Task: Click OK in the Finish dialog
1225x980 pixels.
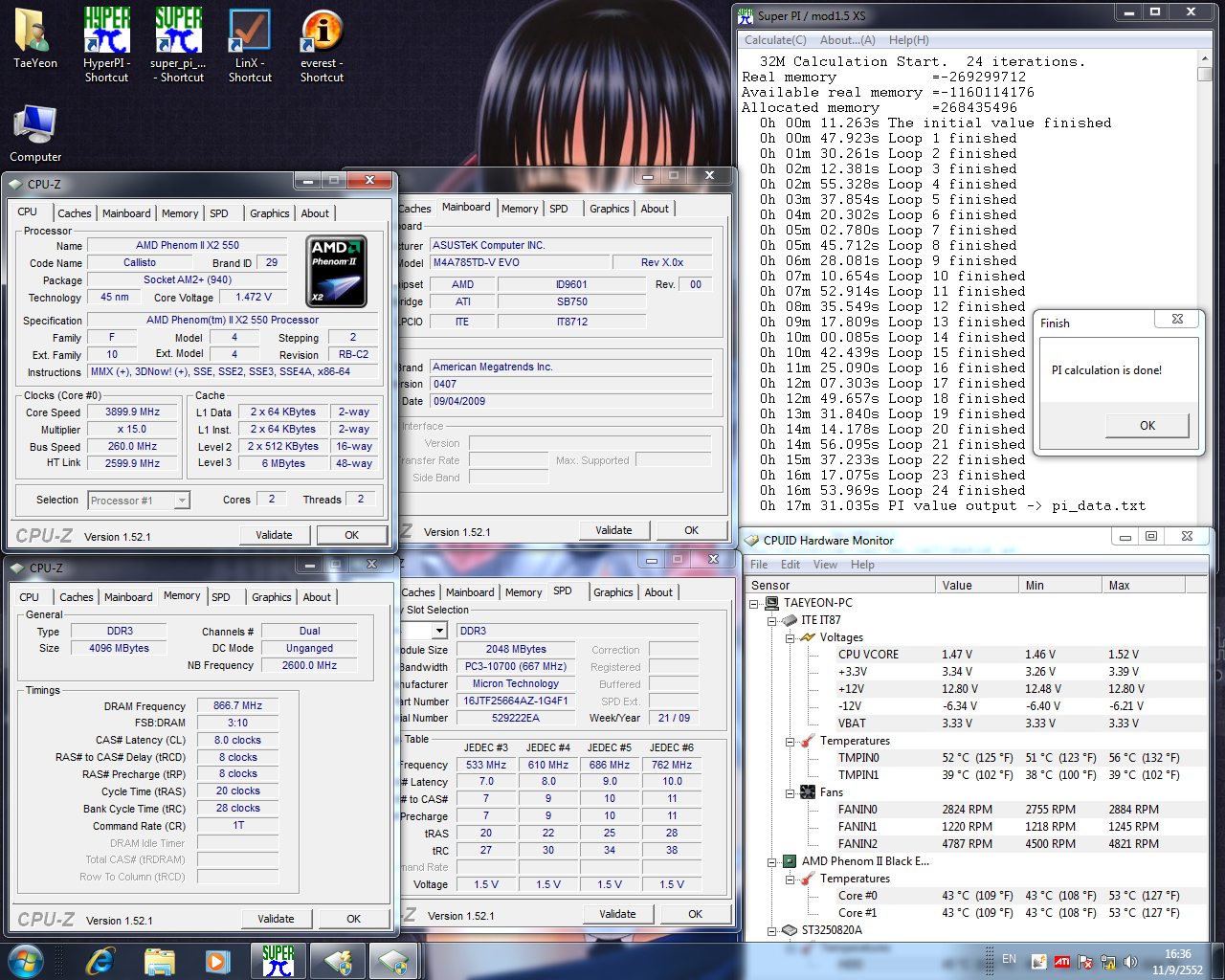Action: click(x=1147, y=426)
